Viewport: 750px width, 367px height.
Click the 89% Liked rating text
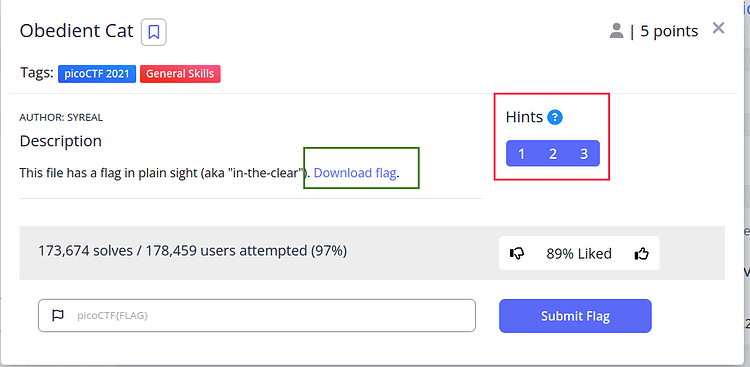pos(579,254)
